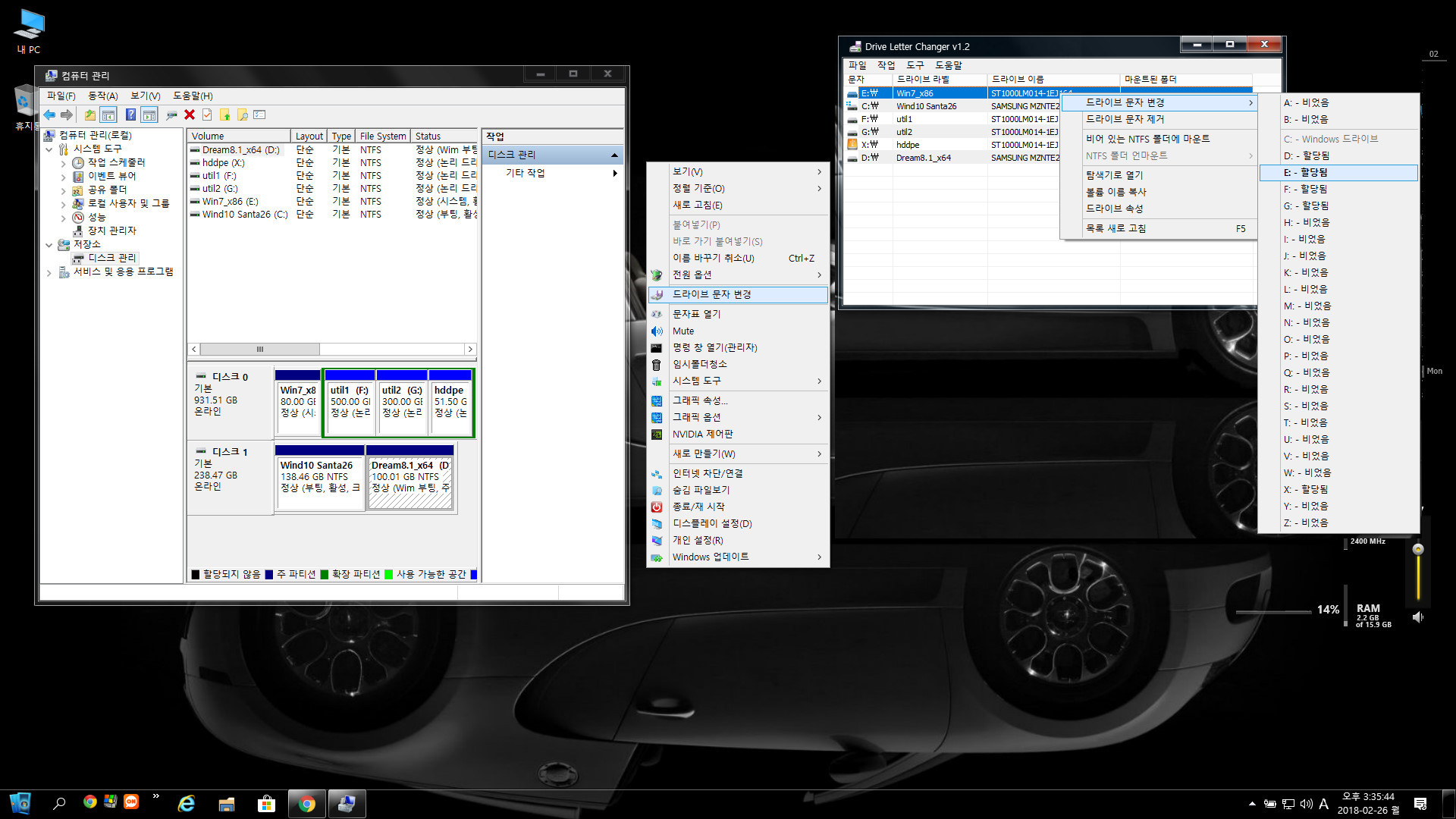
Task: Click the red X delete toolbar icon
Action: (x=190, y=115)
